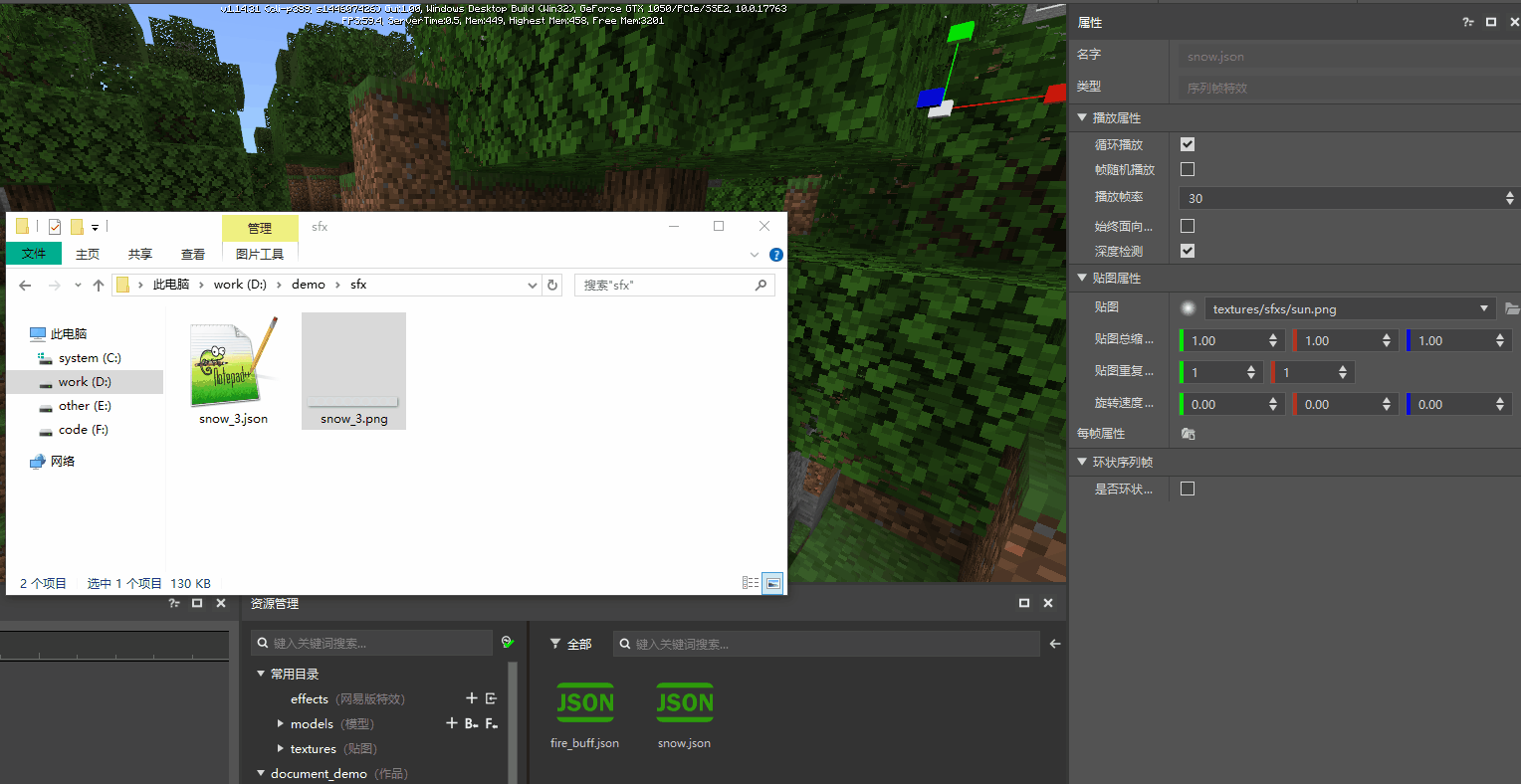Click the F icon on the models row

click(492, 723)
